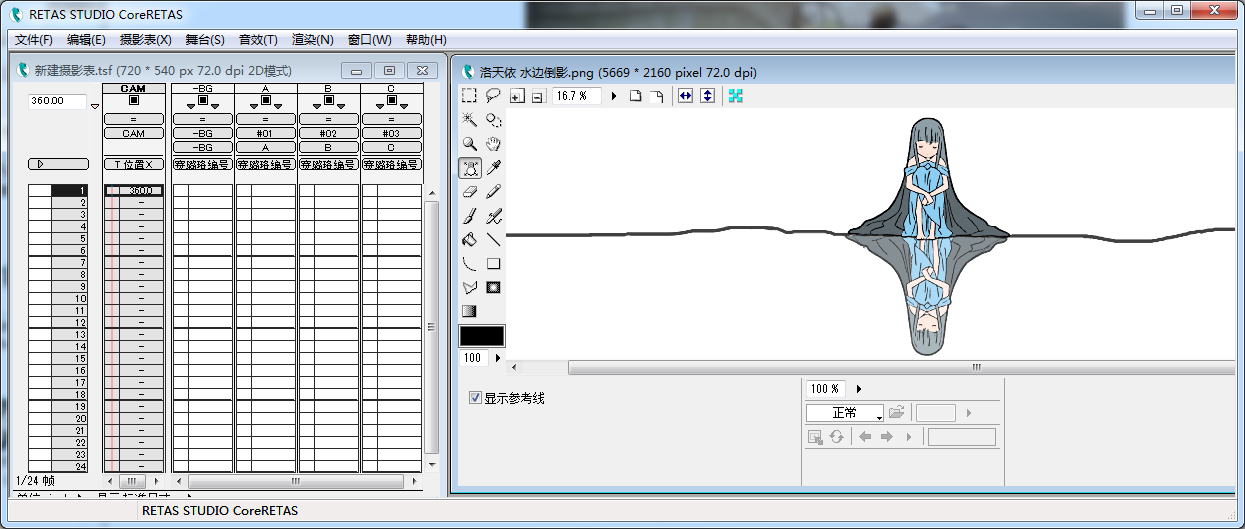Screen dimensions: 1245x529
Task: Select the rectangular marquee selection tool
Action: [469, 96]
